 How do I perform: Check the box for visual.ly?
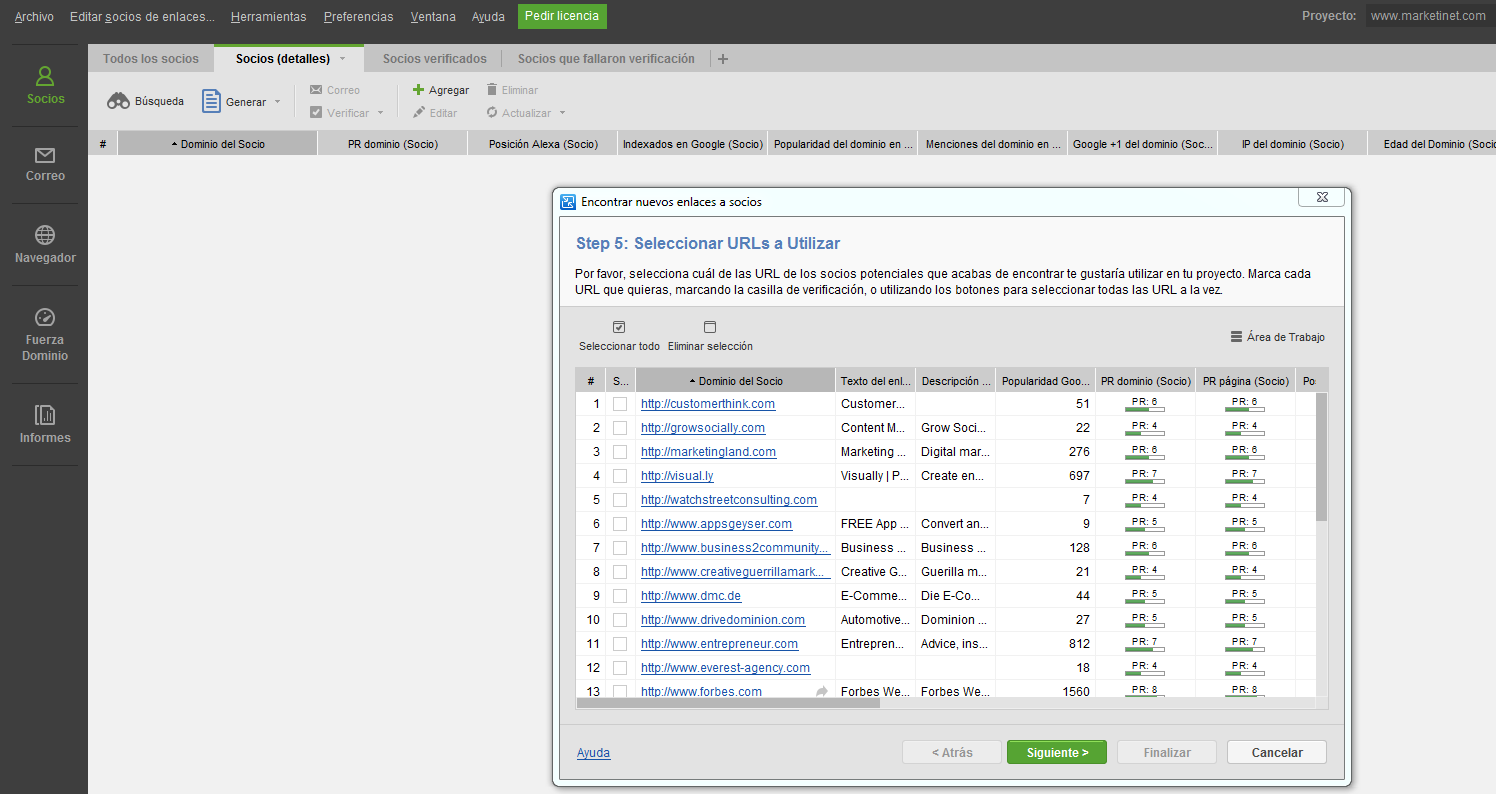coord(620,476)
